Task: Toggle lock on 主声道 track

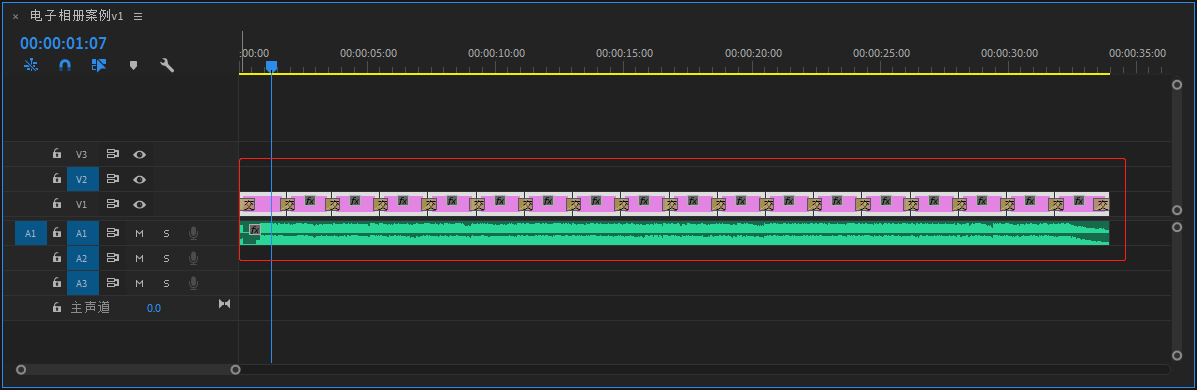Action: click(56, 308)
